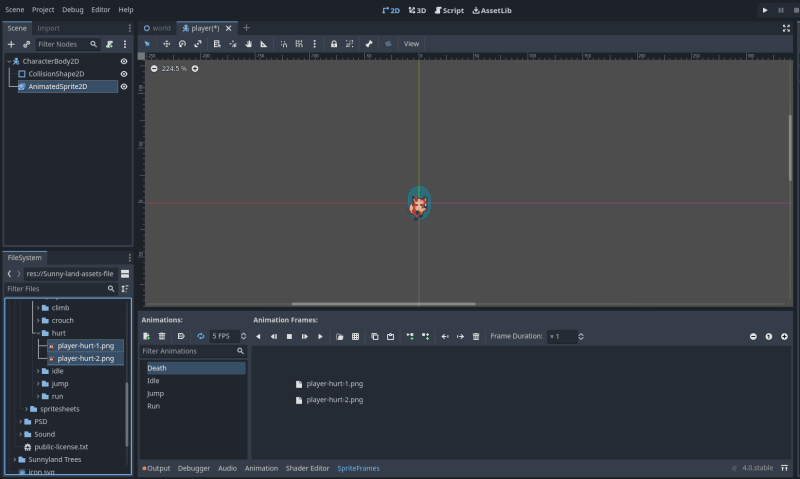Open the Debug menu
The width and height of the screenshot is (800, 479).
(72, 10)
